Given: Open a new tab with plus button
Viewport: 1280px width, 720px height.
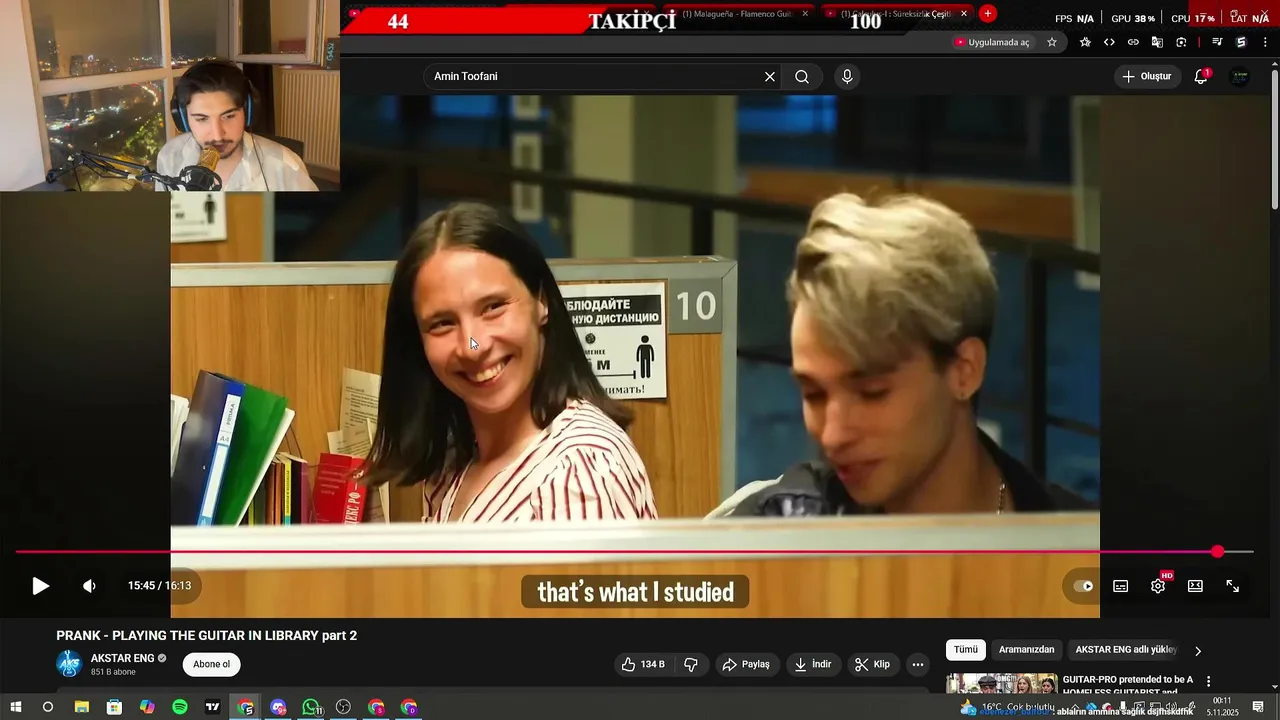Looking at the screenshot, I should (x=988, y=14).
